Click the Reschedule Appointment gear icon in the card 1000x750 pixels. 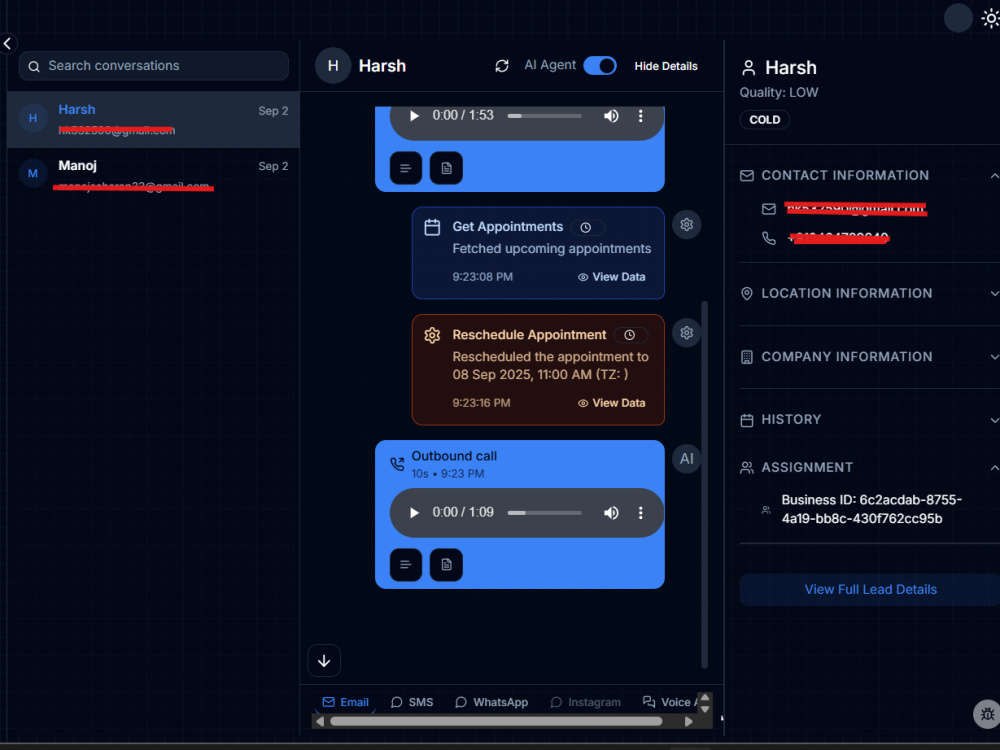coord(432,335)
